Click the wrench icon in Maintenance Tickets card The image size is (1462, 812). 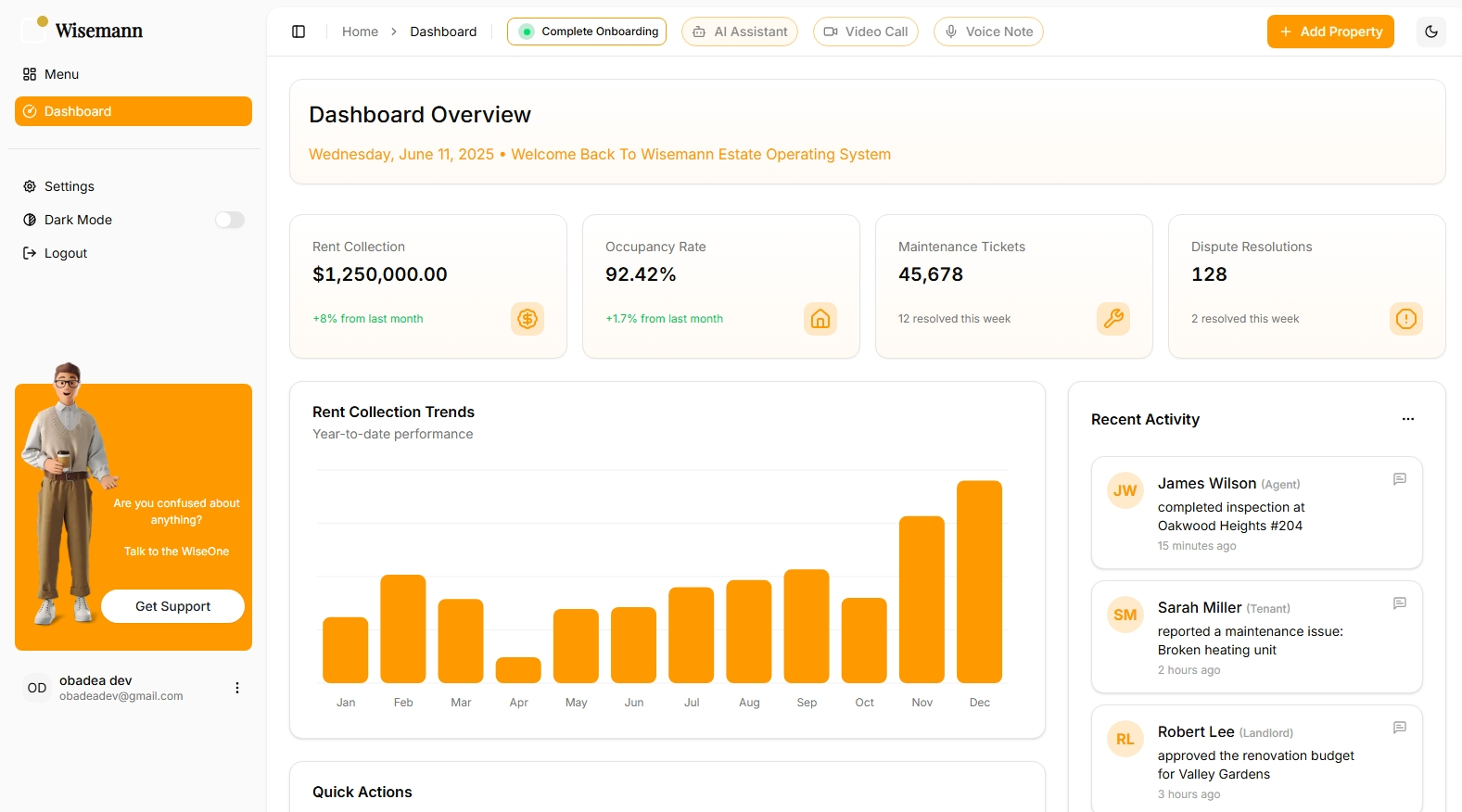(1113, 319)
